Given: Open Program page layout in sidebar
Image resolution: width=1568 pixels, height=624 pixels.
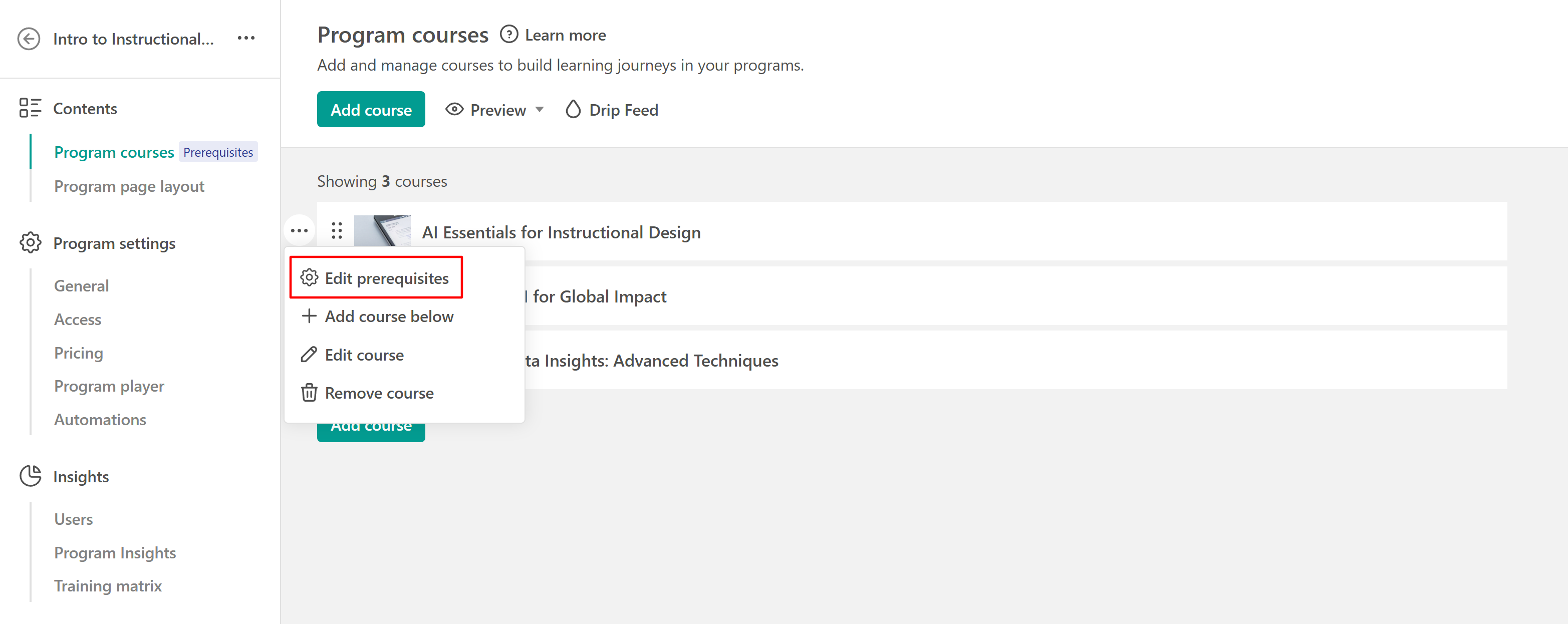Looking at the screenshot, I should point(129,186).
